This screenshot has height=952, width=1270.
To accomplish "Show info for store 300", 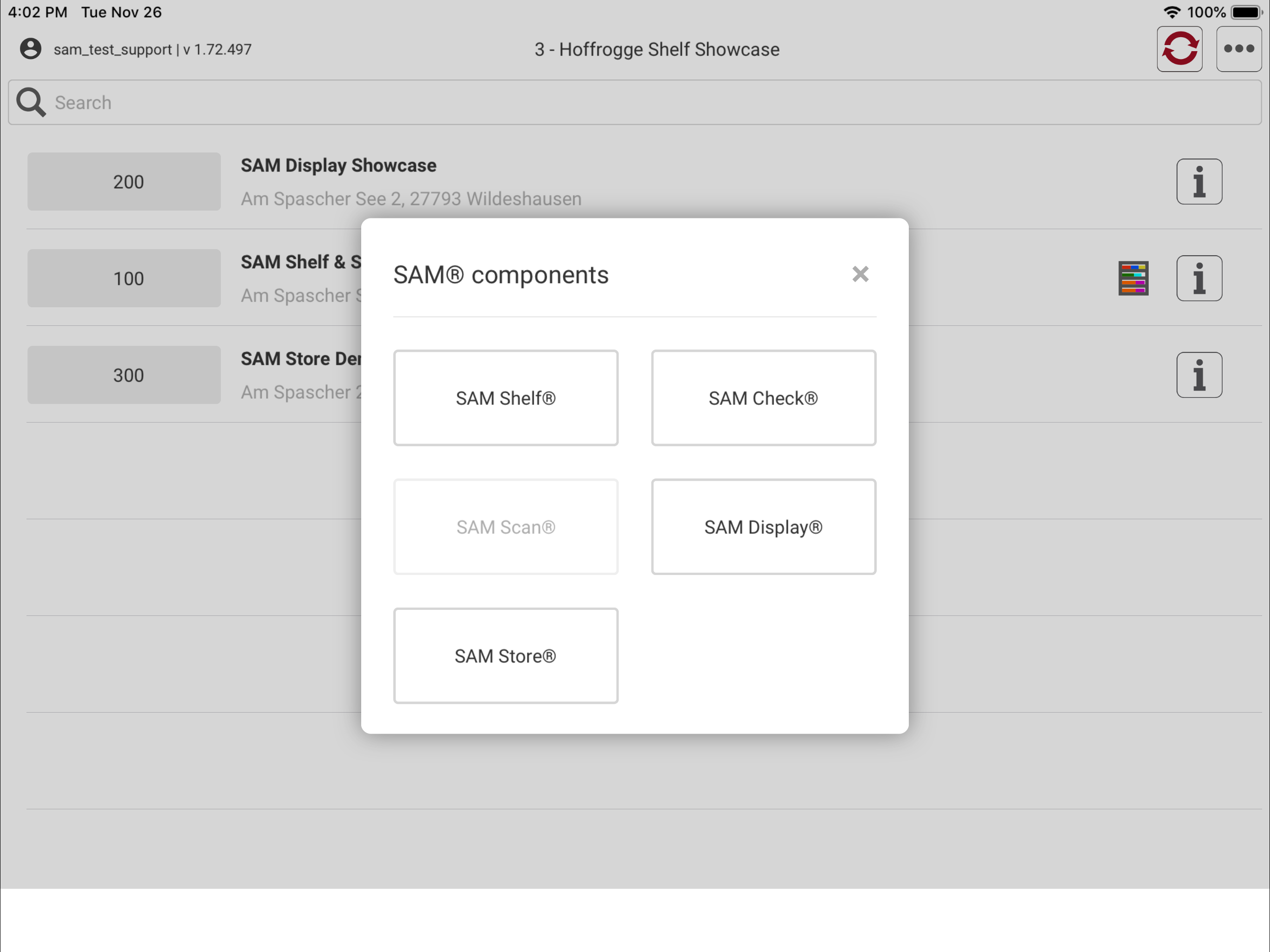I will pos(1199,375).
